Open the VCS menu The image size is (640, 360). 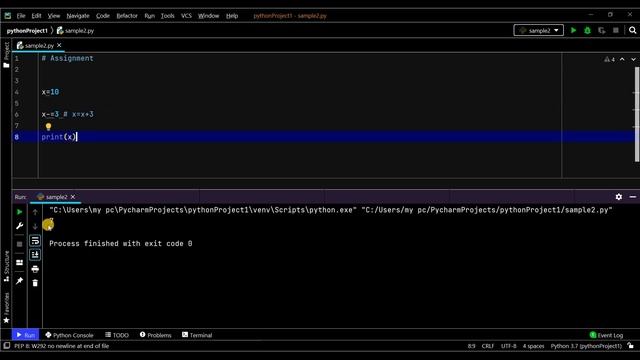point(186,16)
